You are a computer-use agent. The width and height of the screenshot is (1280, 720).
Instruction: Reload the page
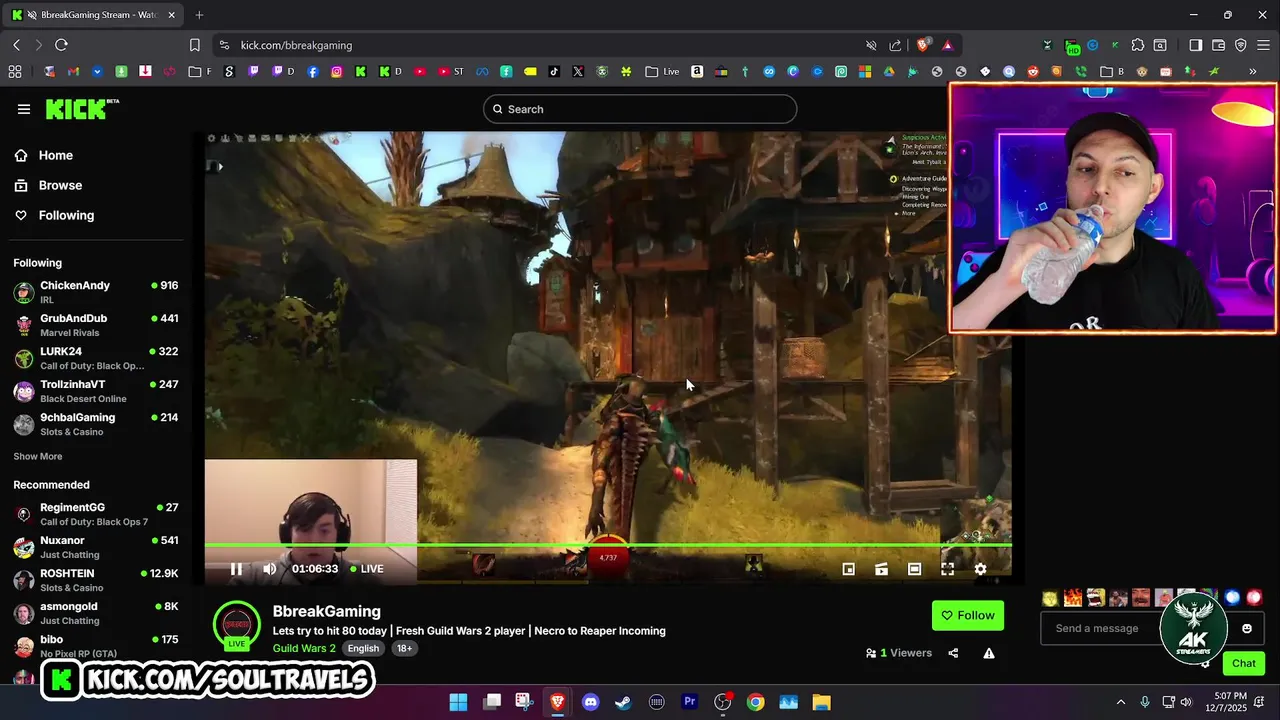point(61,45)
